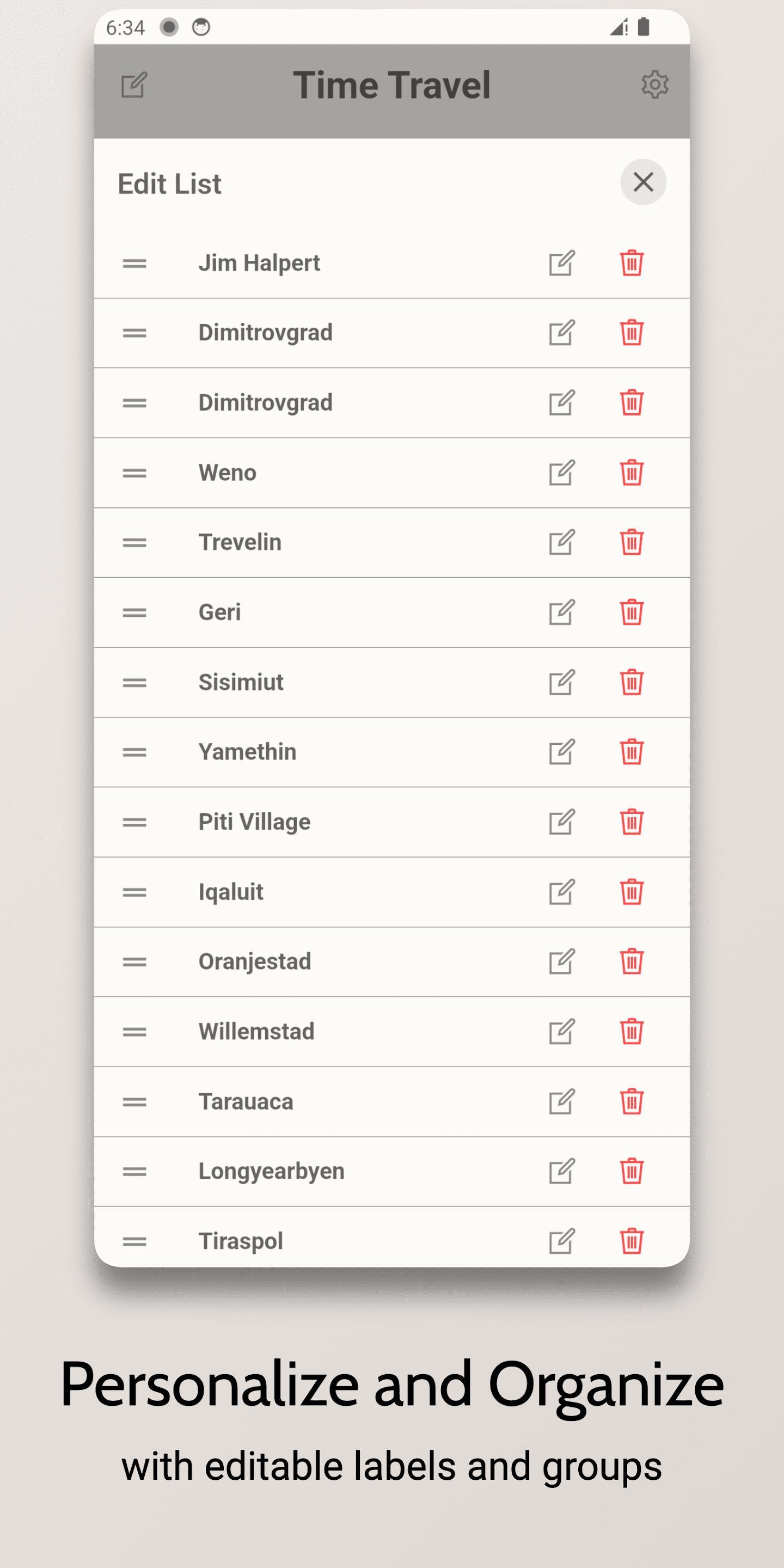Delete the Yamethin entry

click(x=631, y=752)
